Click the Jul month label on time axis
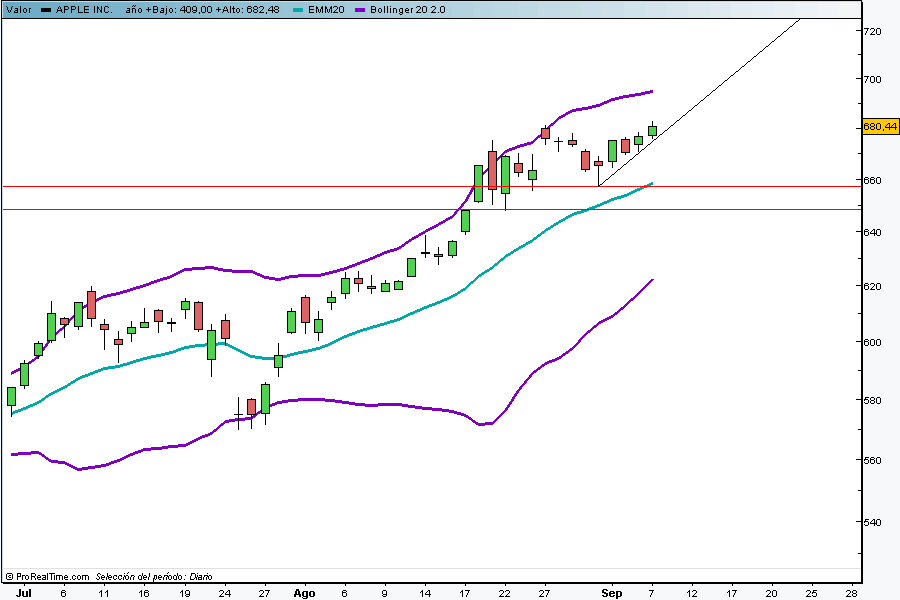 coord(23,593)
